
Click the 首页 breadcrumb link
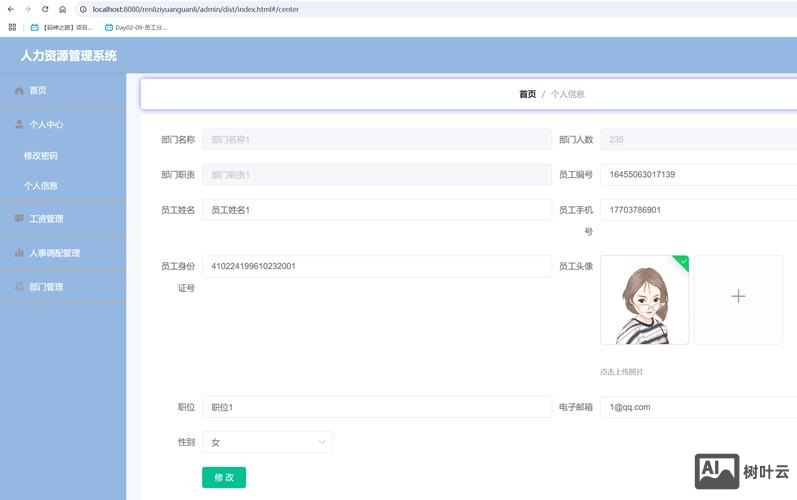pos(528,94)
